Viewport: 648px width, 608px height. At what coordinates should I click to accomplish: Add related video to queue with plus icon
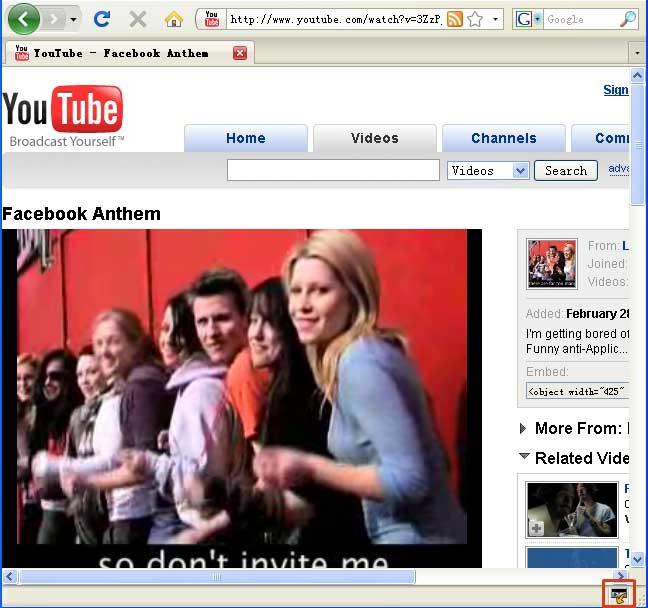pyautogui.click(x=536, y=528)
